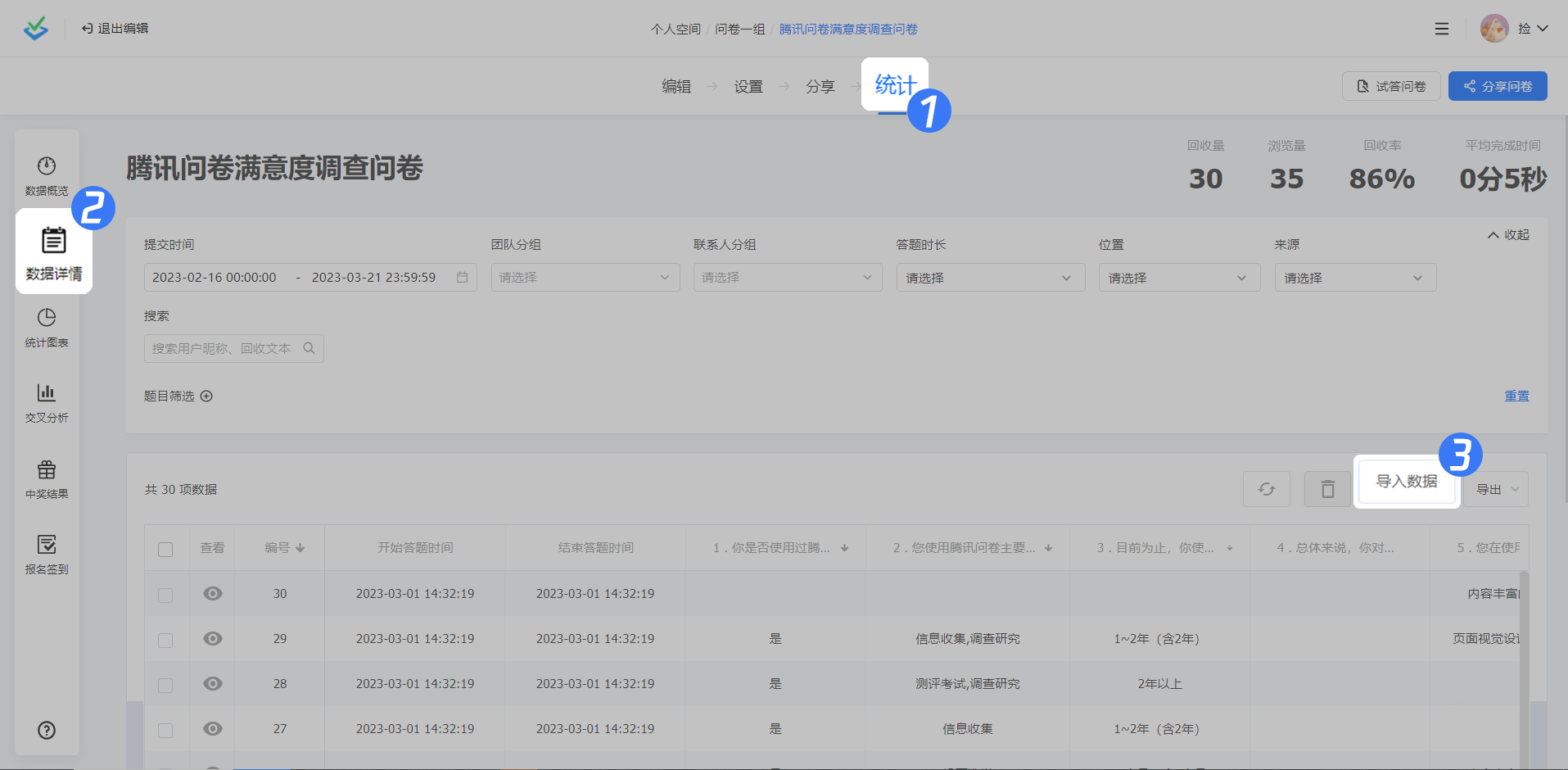Click the refresh data icon button
The height and width of the screenshot is (770, 1568).
coord(1266,489)
